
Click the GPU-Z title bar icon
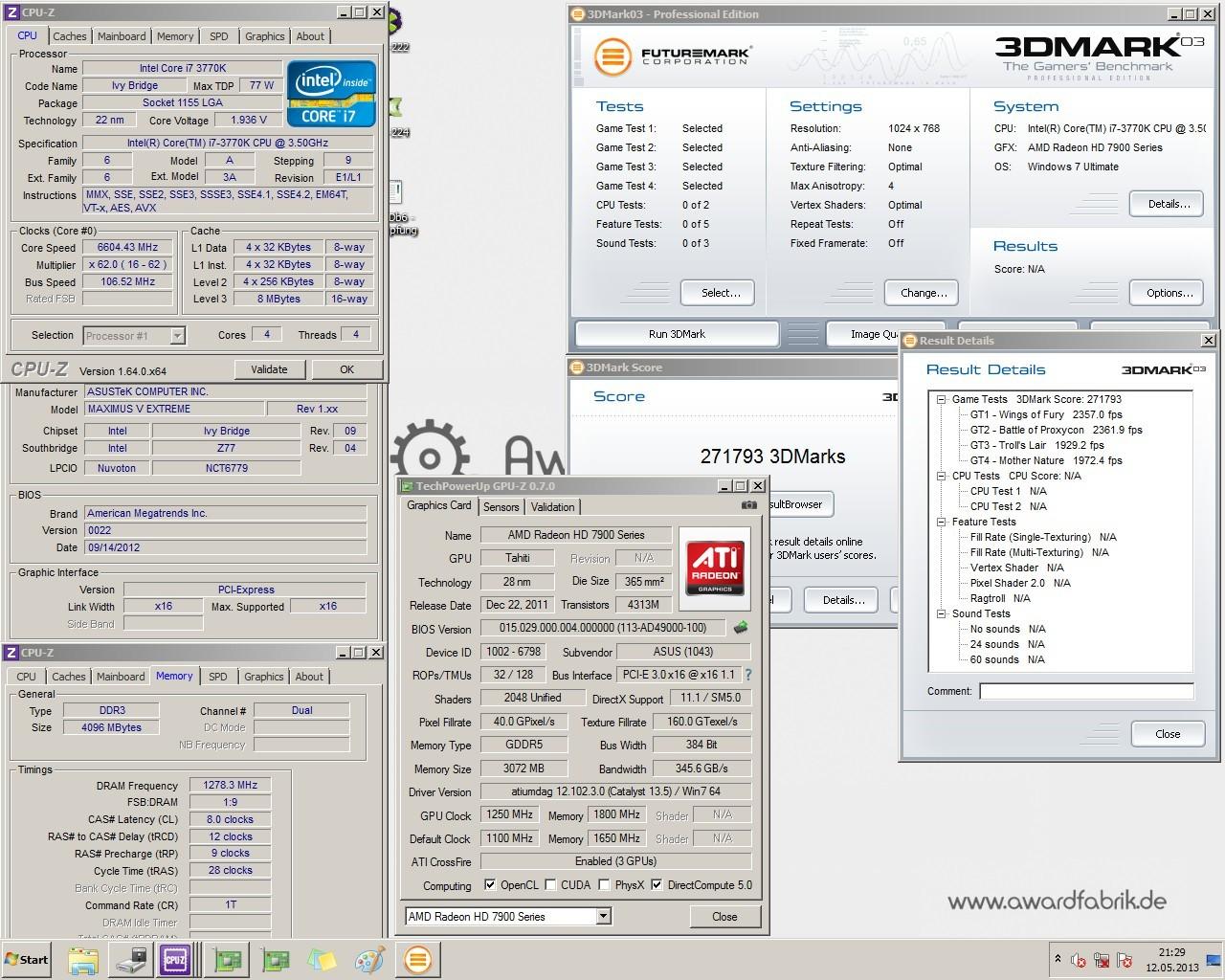point(407,485)
